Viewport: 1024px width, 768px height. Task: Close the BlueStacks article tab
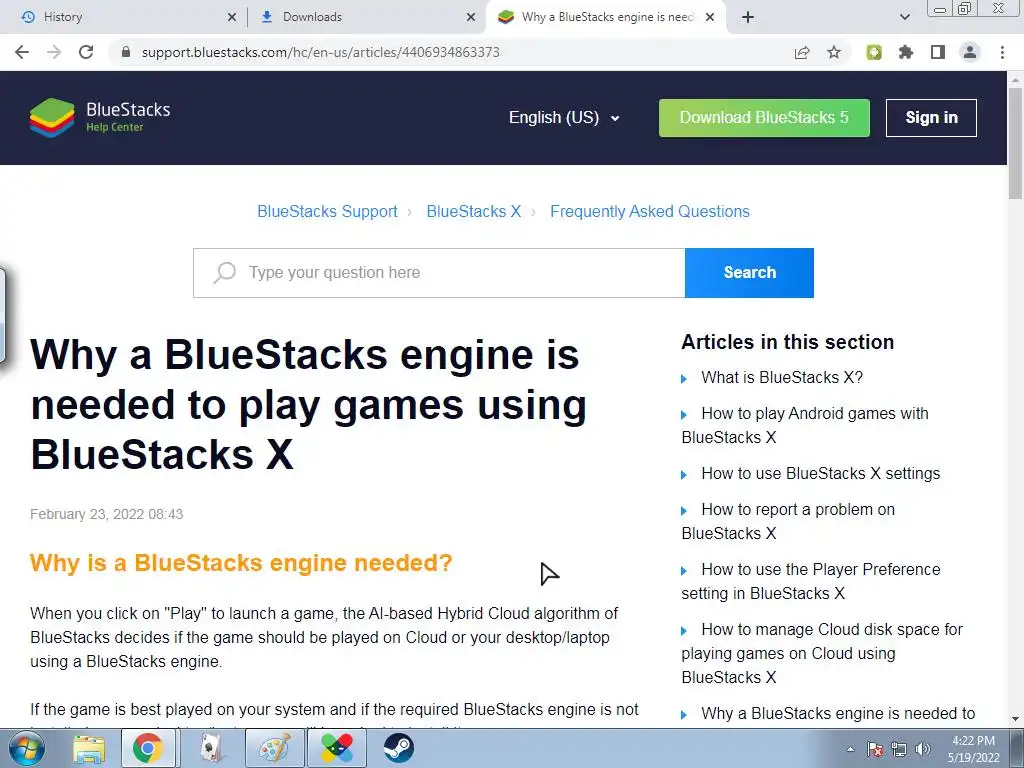click(711, 18)
